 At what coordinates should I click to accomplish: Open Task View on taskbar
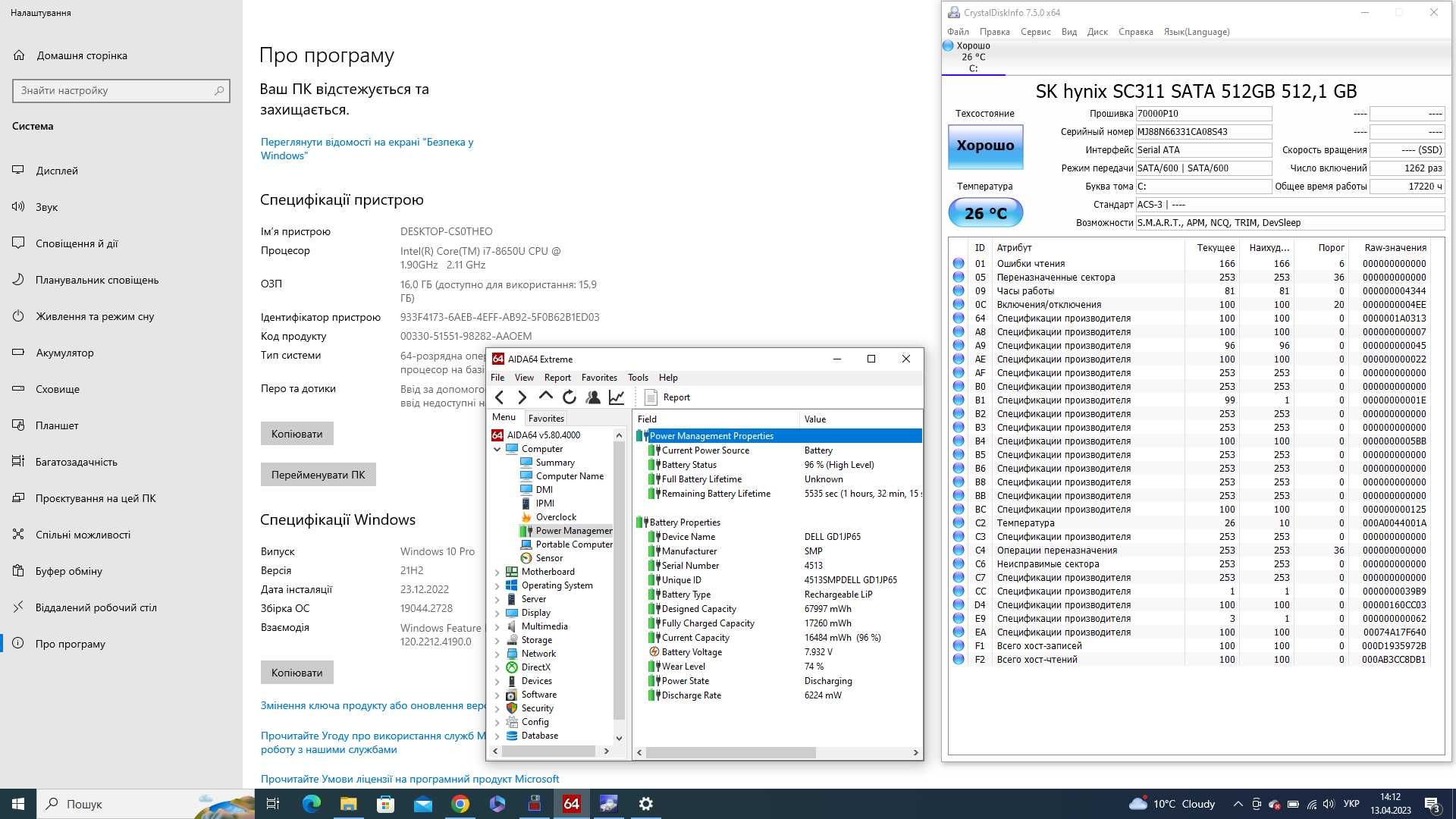pos(273,804)
